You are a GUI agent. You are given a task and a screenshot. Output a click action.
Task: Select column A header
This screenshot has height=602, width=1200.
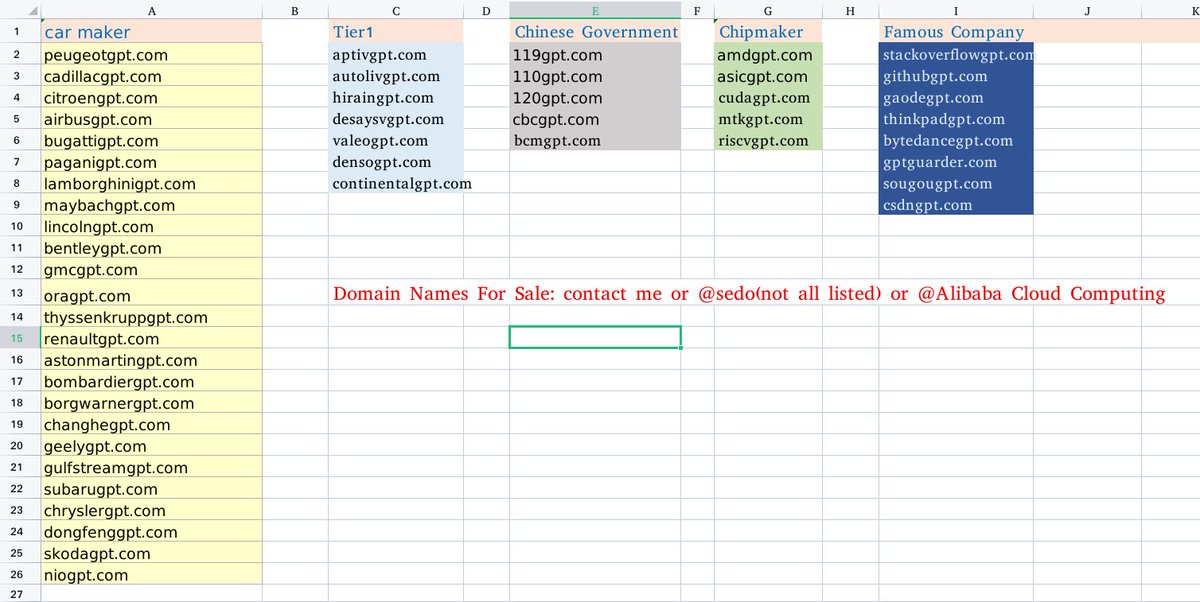coord(151,9)
